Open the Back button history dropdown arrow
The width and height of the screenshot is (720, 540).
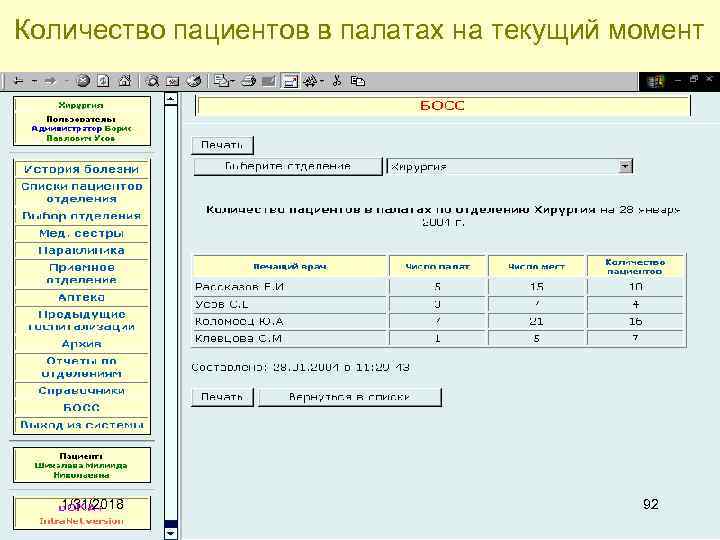34,81
